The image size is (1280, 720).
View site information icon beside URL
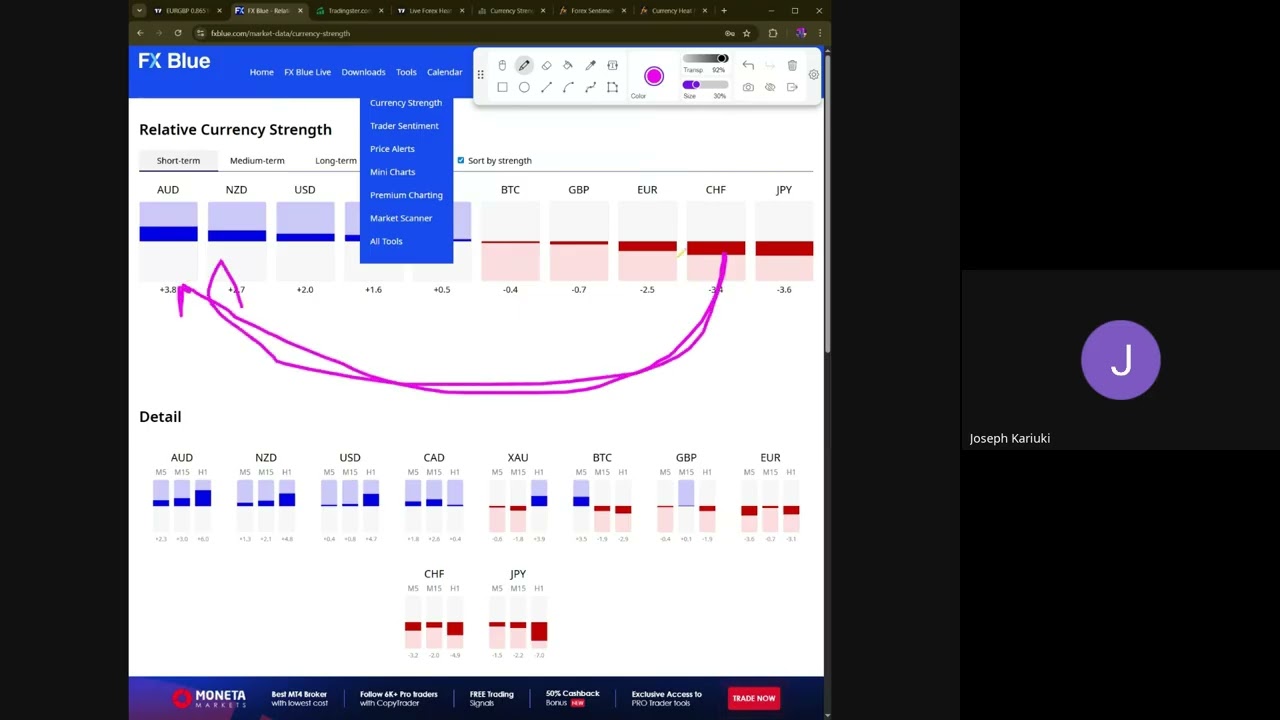click(200, 33)
